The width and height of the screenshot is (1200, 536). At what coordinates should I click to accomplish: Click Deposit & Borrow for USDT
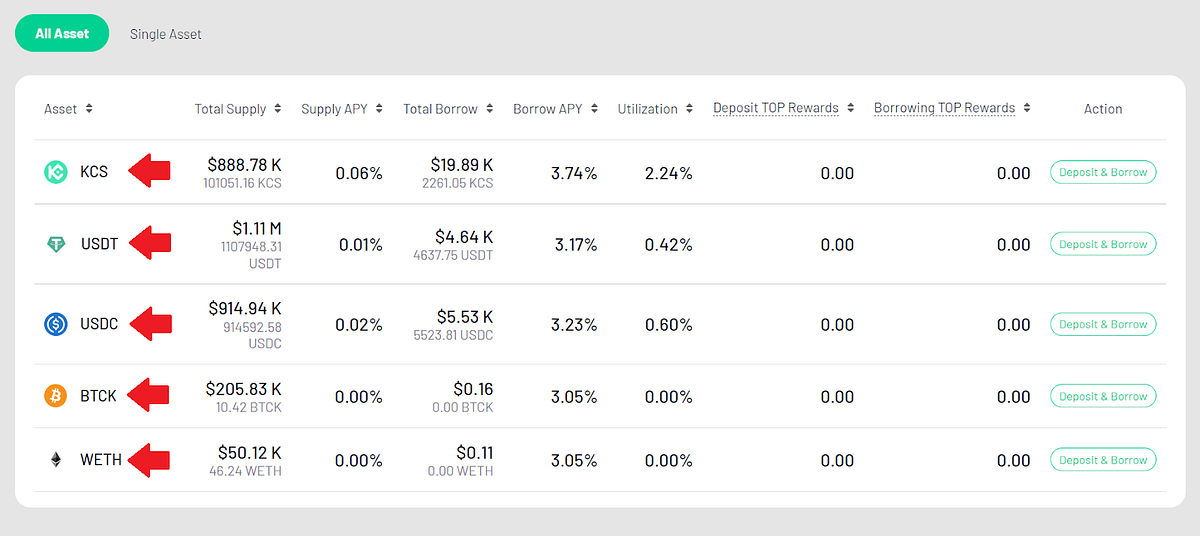coord(1103,244)
